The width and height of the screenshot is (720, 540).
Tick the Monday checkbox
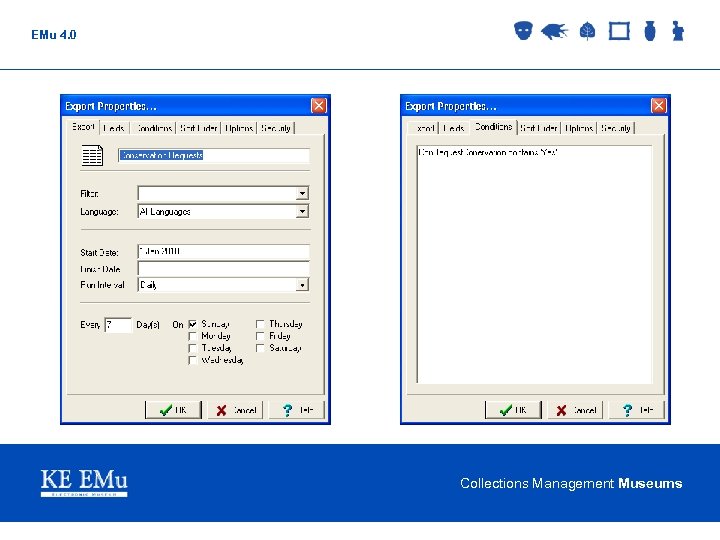coord(193,336)
